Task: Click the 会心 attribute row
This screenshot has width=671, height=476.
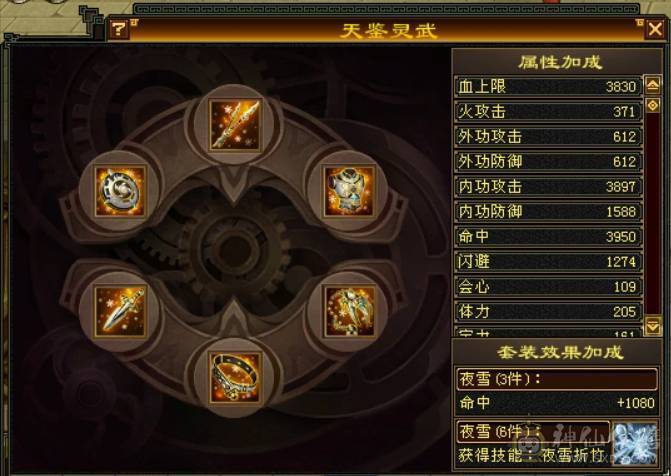Action: point(548,286)
